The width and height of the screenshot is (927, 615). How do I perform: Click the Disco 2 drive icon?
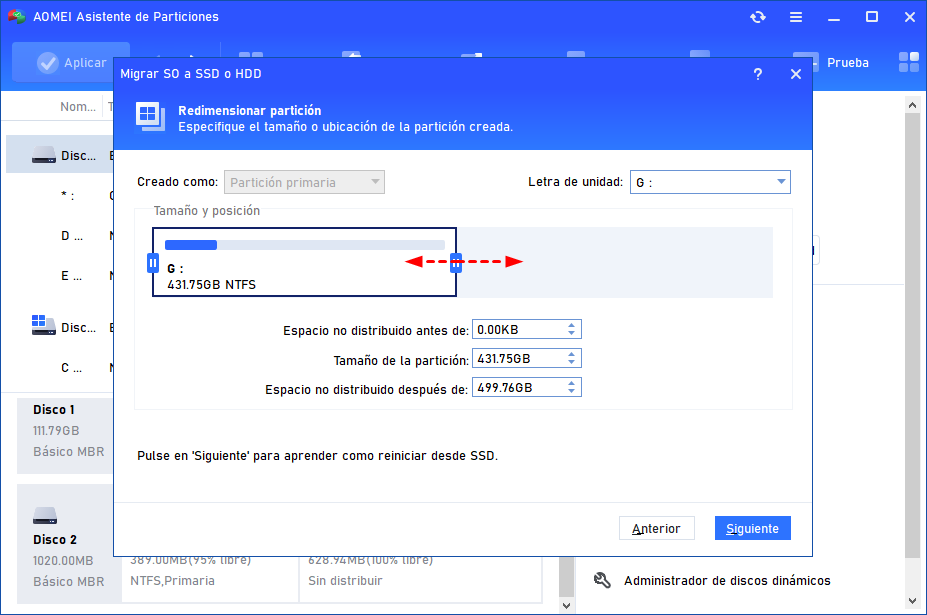tap(45, 516)
